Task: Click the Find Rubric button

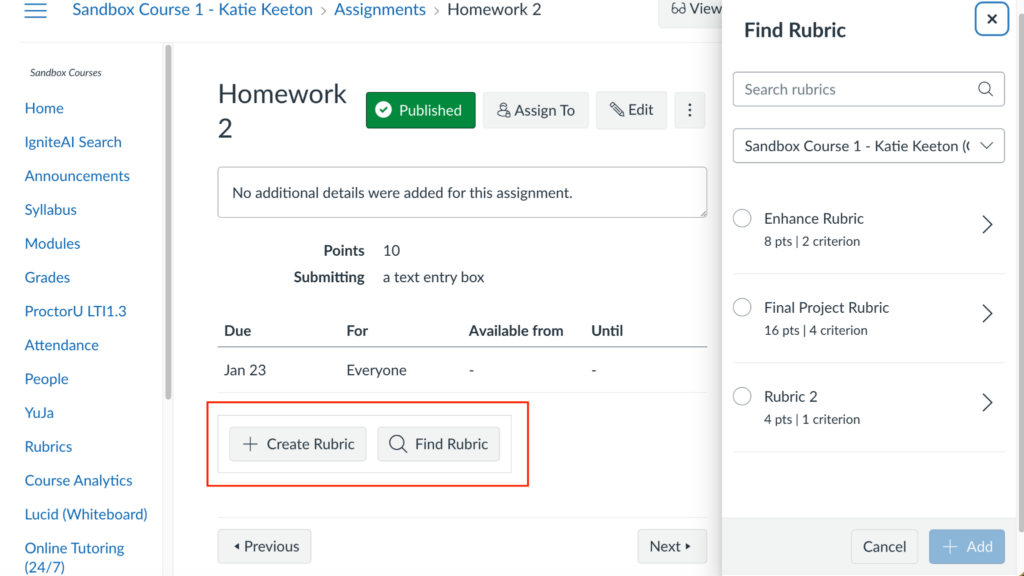Action: [x=438, y=444]
